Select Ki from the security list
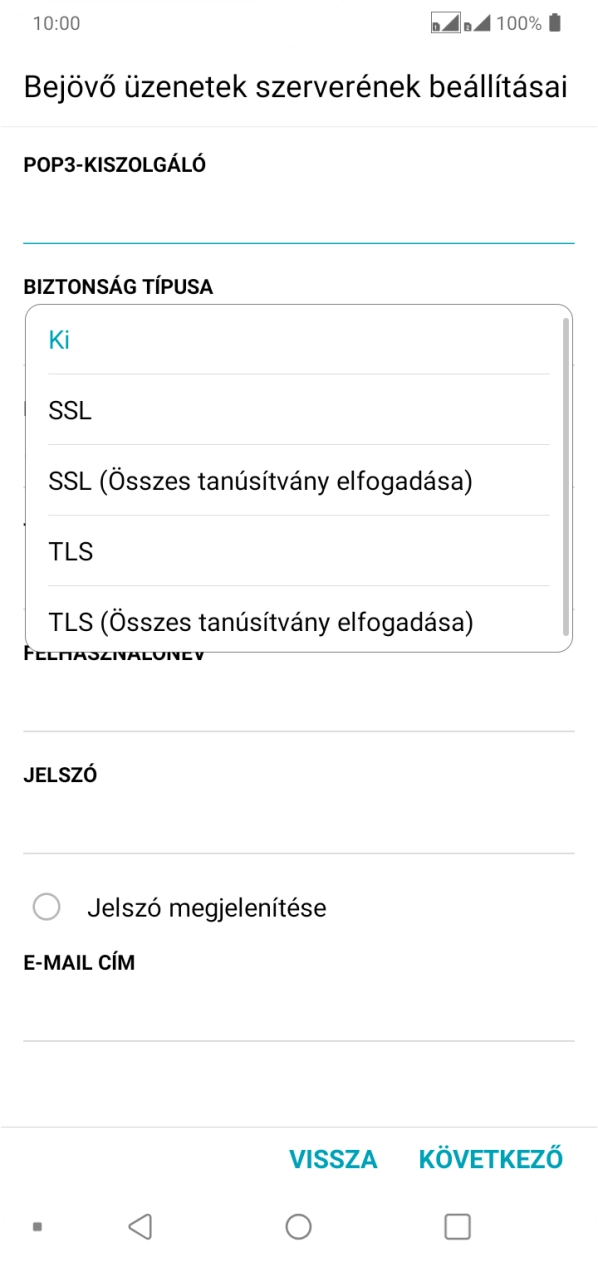 click(x=60, y=339)
